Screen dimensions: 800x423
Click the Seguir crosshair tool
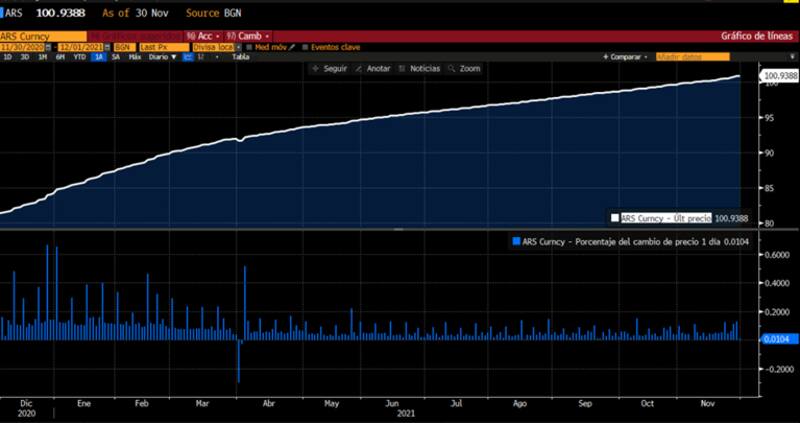(x=331, y=69)
